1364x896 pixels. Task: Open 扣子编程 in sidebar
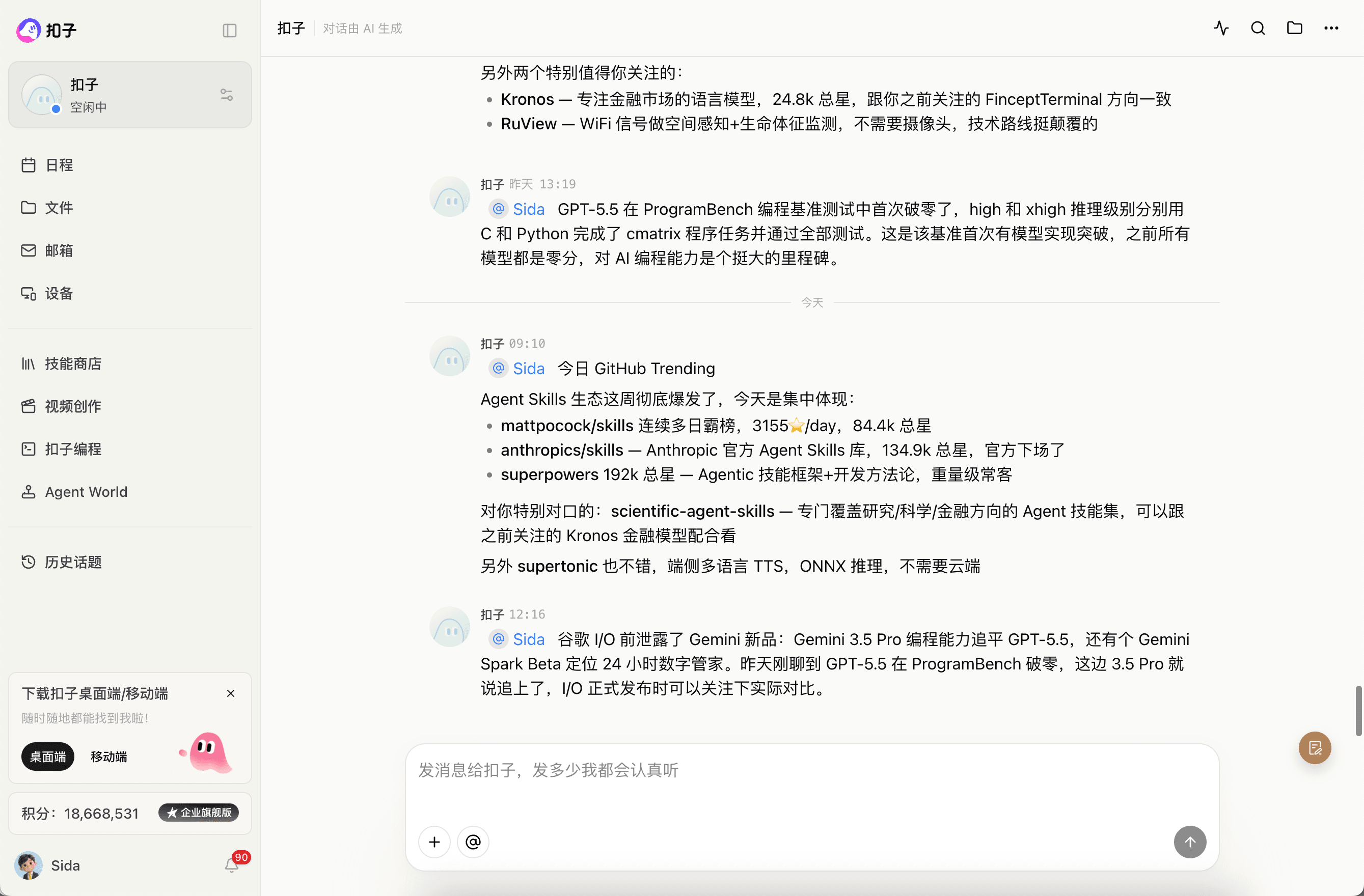130,449
